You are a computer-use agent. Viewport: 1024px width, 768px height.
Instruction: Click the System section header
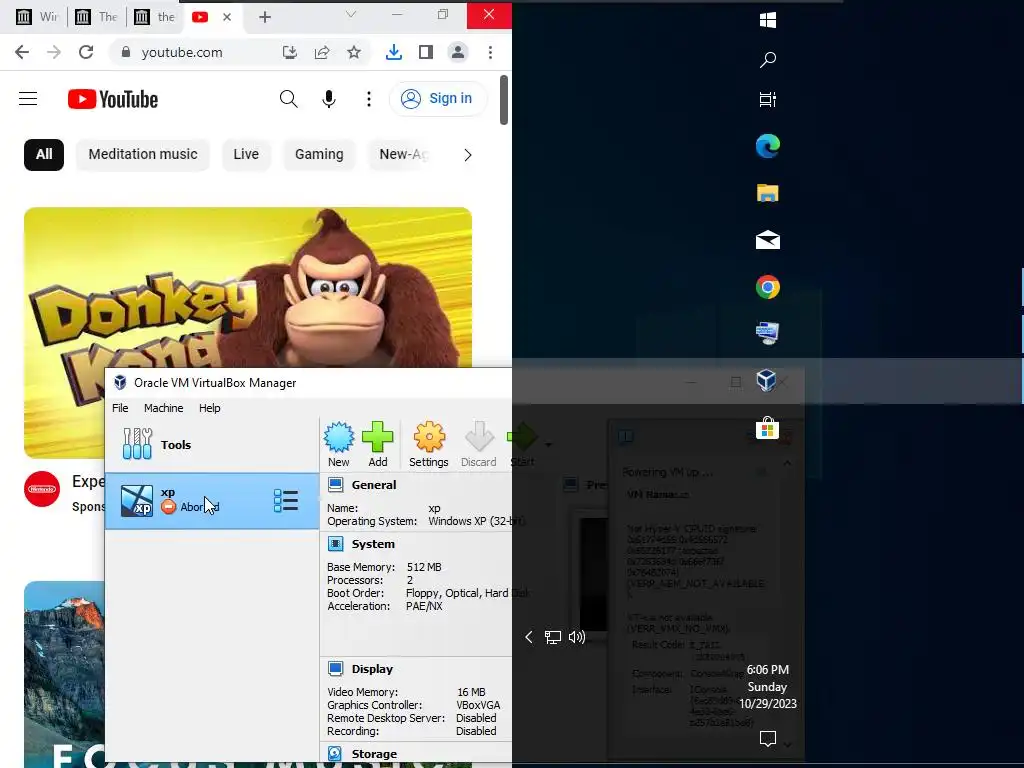[x=373, y=544]
